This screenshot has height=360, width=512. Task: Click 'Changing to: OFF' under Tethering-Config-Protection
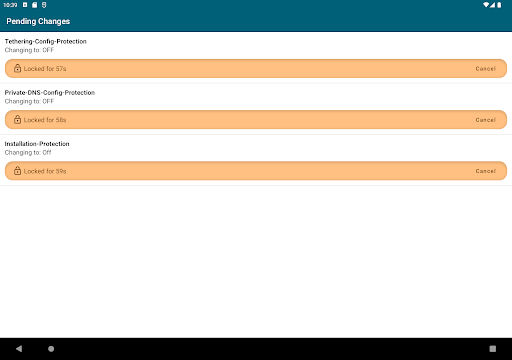pos(29,50)
